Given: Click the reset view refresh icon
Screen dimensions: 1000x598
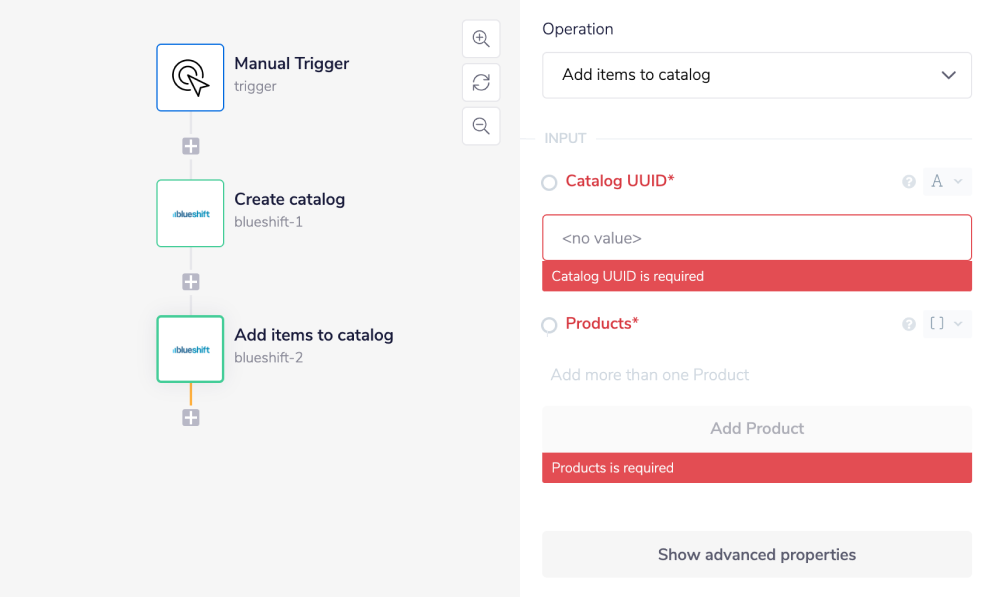Looking at the screenshot, I should (x=481, y=83).
